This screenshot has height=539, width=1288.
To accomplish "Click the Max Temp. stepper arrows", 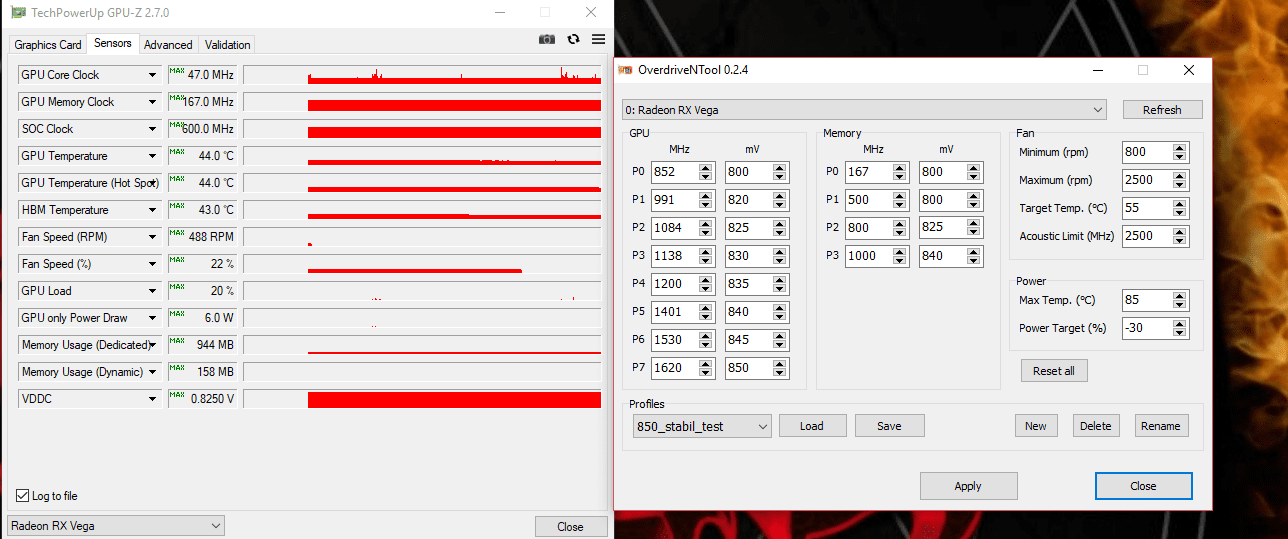I will [1180, 300].
